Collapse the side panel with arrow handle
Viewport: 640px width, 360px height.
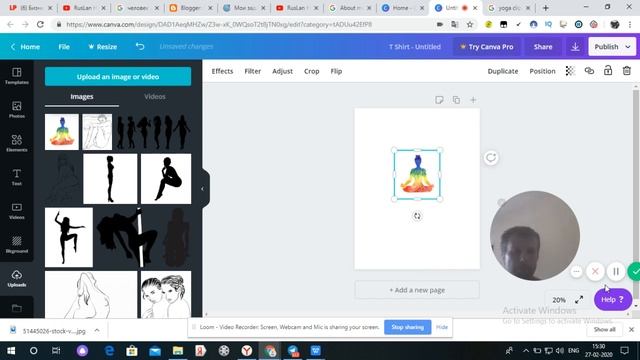[202, 189]
